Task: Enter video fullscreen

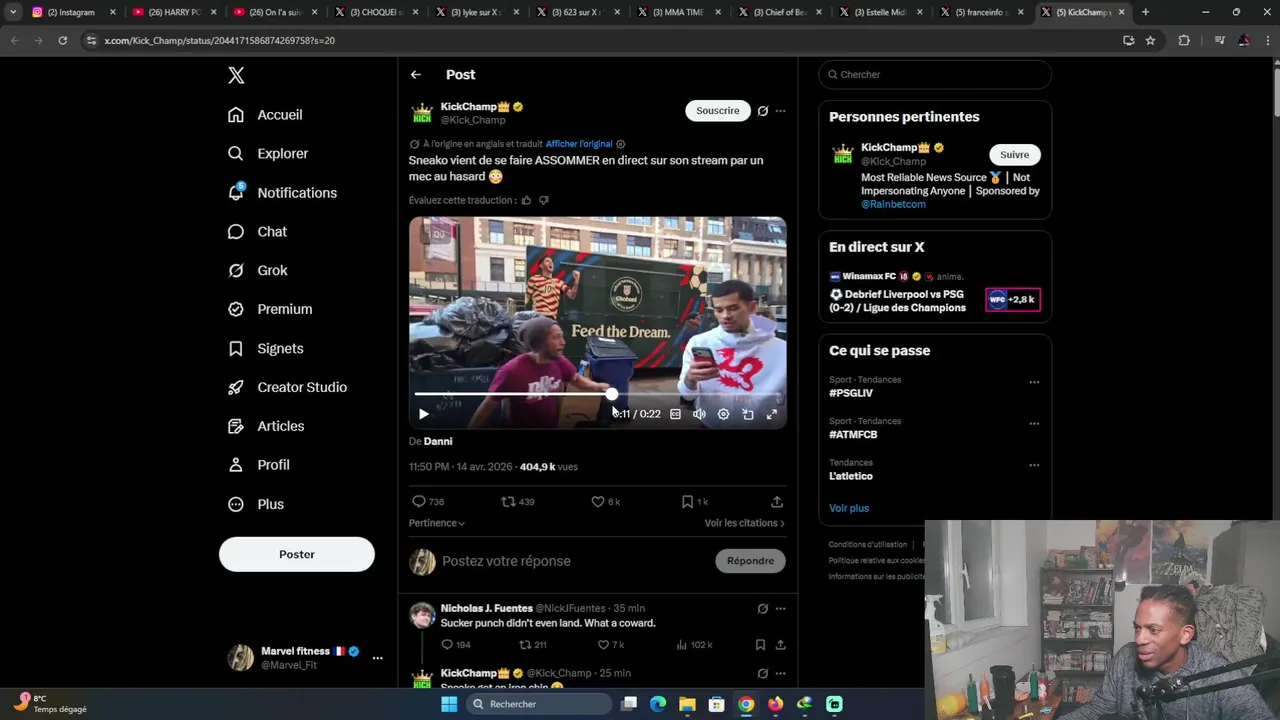Action: click(x=771, y=414)
